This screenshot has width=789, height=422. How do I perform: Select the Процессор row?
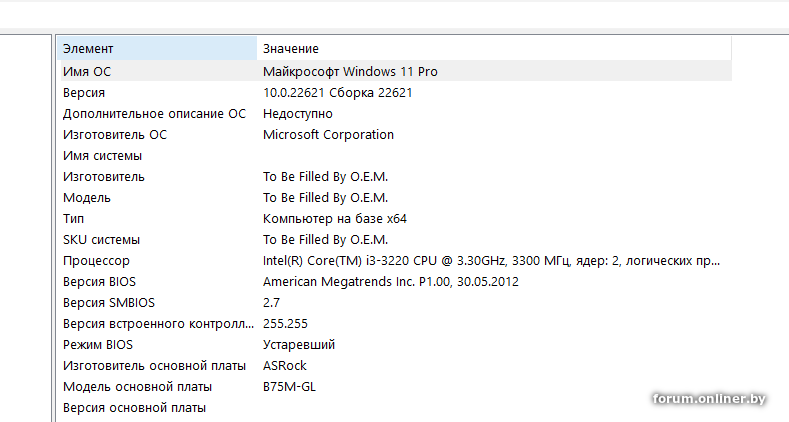click(396, 261)
